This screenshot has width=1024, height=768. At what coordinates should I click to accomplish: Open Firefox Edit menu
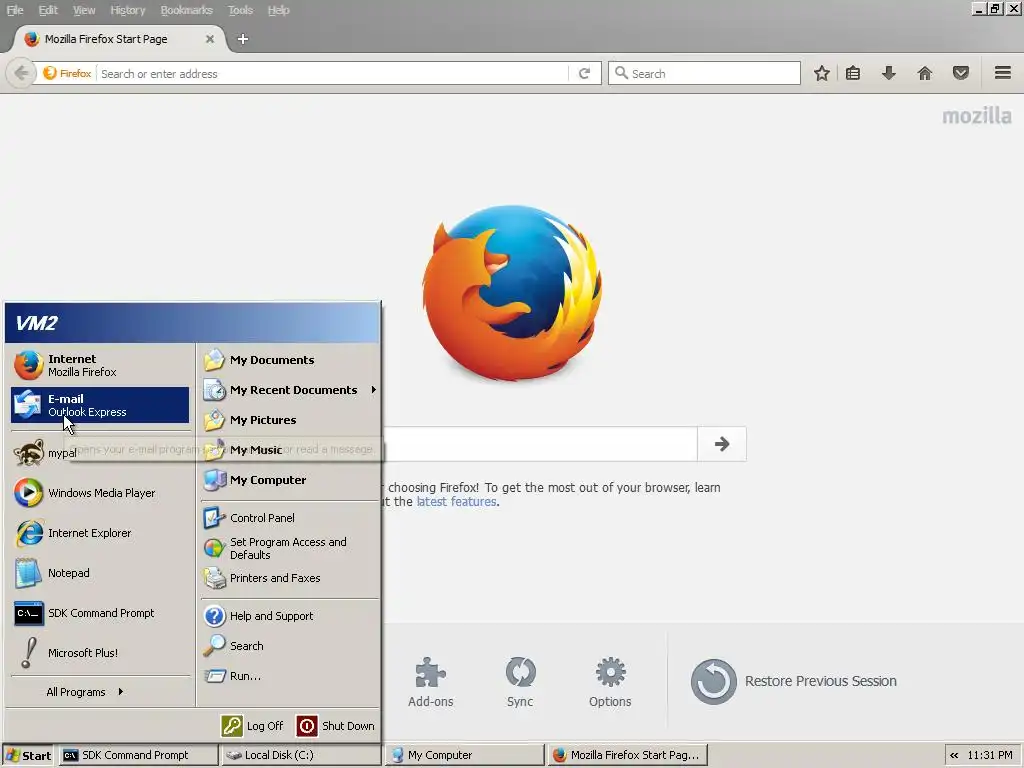[48, 10]
